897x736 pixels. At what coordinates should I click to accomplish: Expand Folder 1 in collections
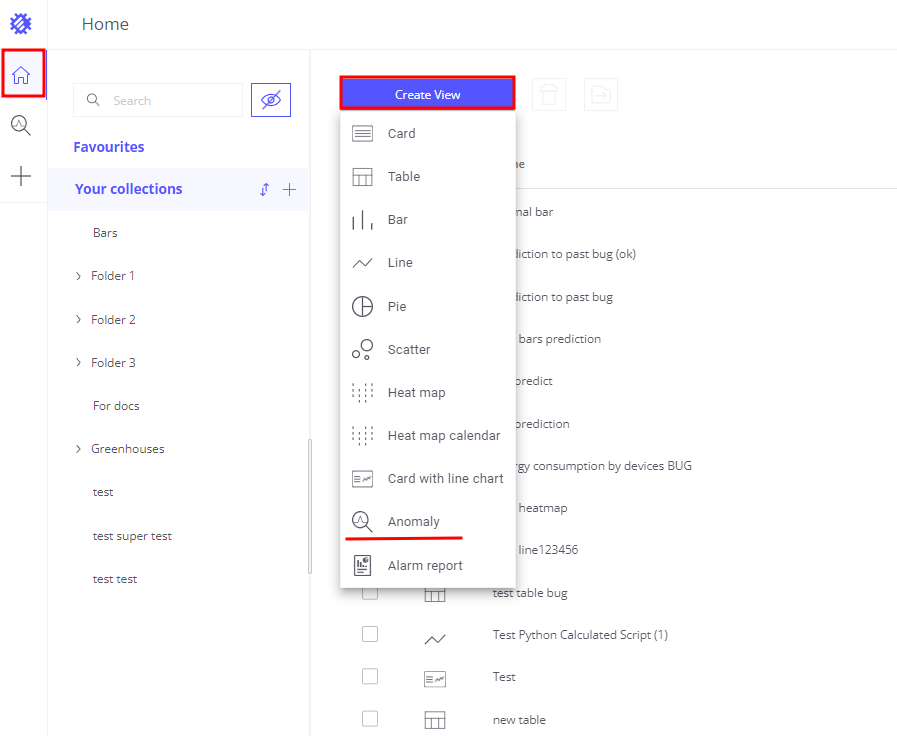79,276
